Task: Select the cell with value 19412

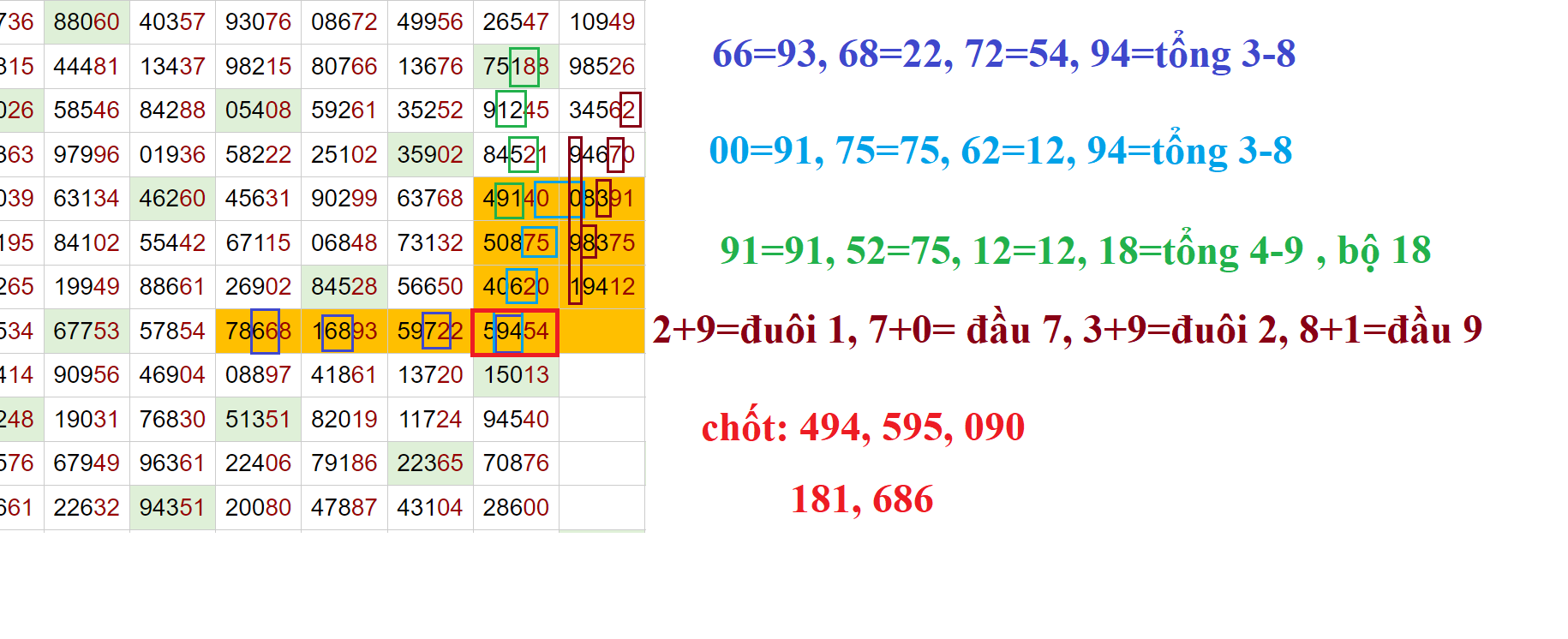Action: point(601,287)
